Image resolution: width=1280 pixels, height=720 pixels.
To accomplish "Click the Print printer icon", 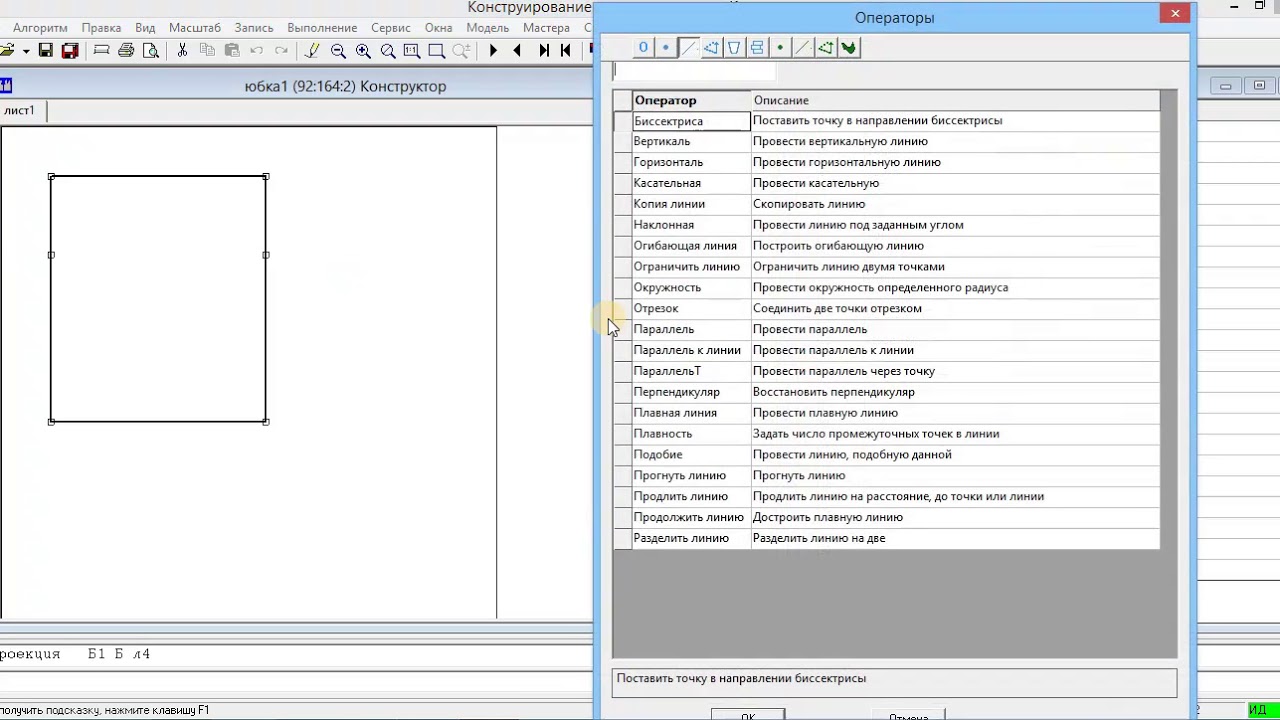I will click(x=126, y=50).
